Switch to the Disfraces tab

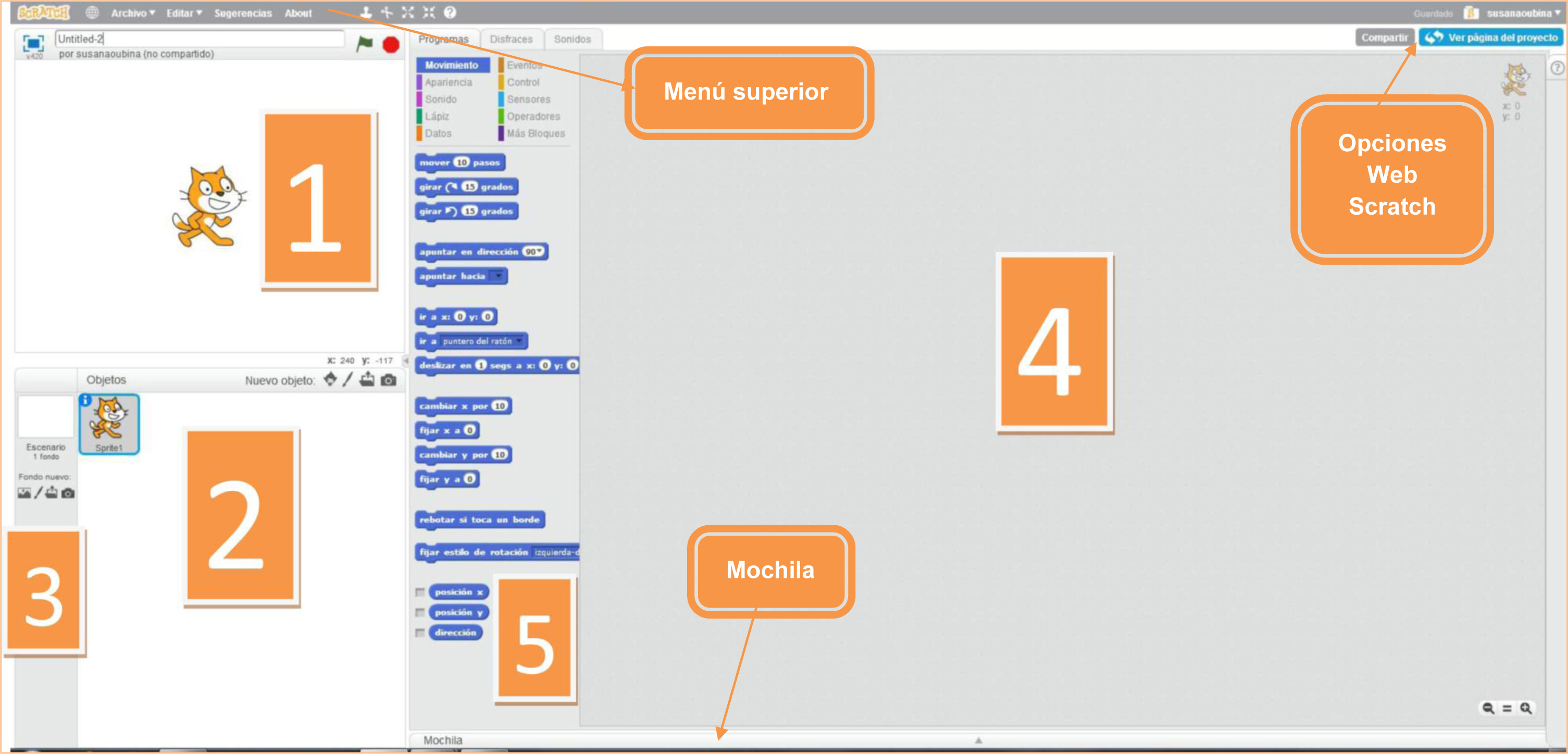pyautogui.click(x=512, y=39)
